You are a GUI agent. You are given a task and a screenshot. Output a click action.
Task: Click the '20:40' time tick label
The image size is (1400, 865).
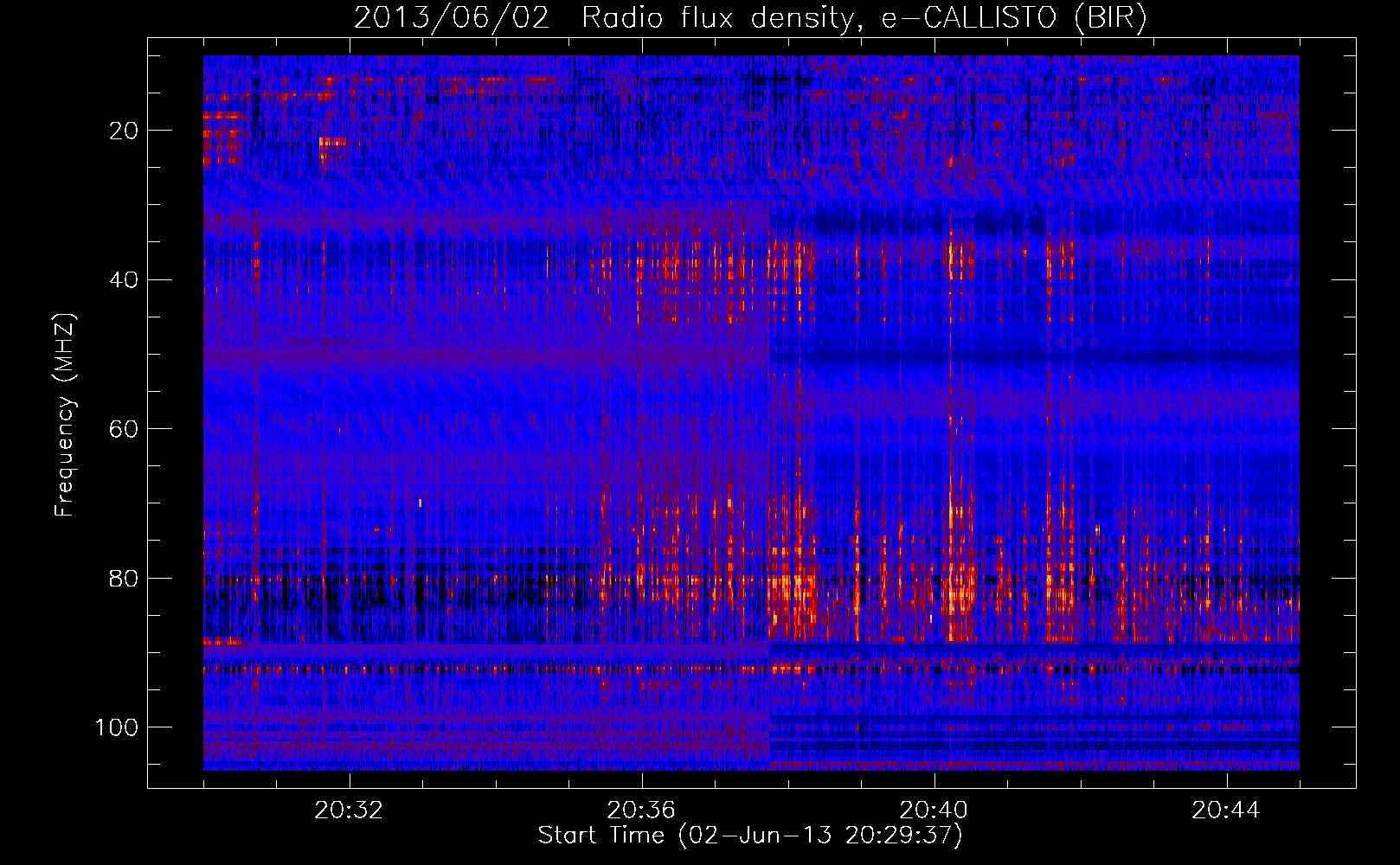934,811
